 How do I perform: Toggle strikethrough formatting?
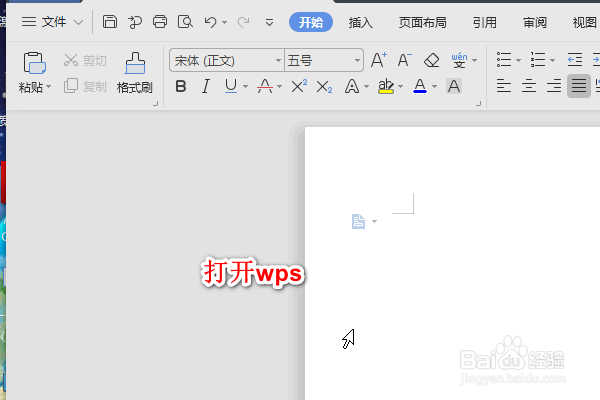[x=265, y=86]
